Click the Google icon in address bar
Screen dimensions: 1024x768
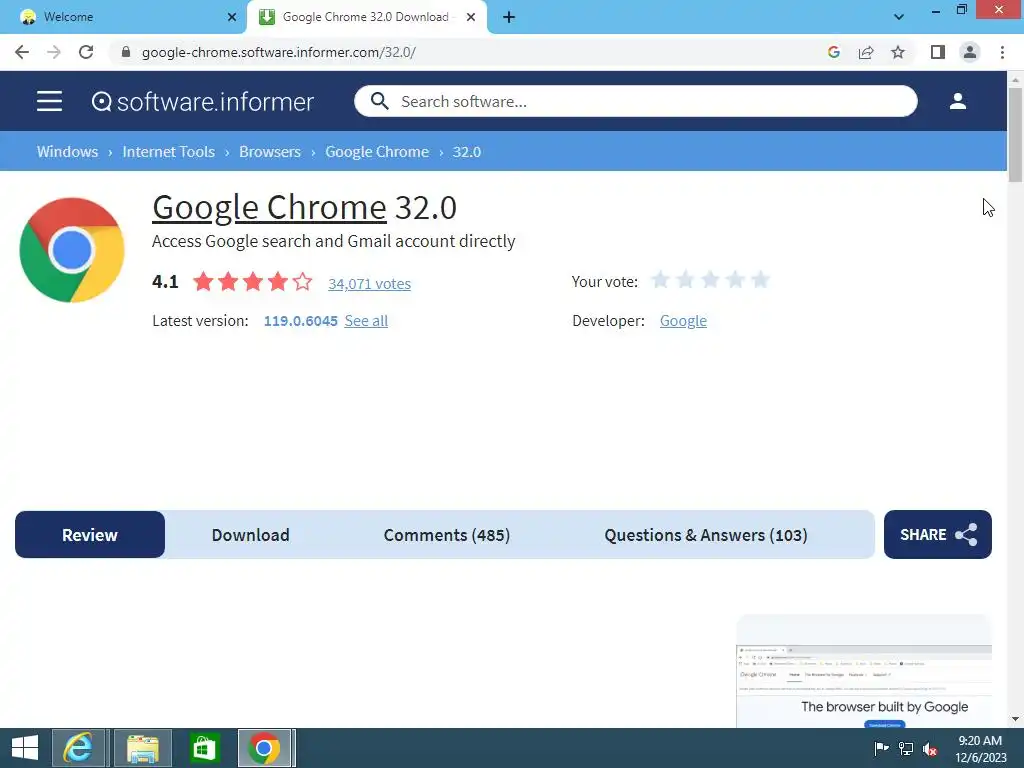pos(833,52)
